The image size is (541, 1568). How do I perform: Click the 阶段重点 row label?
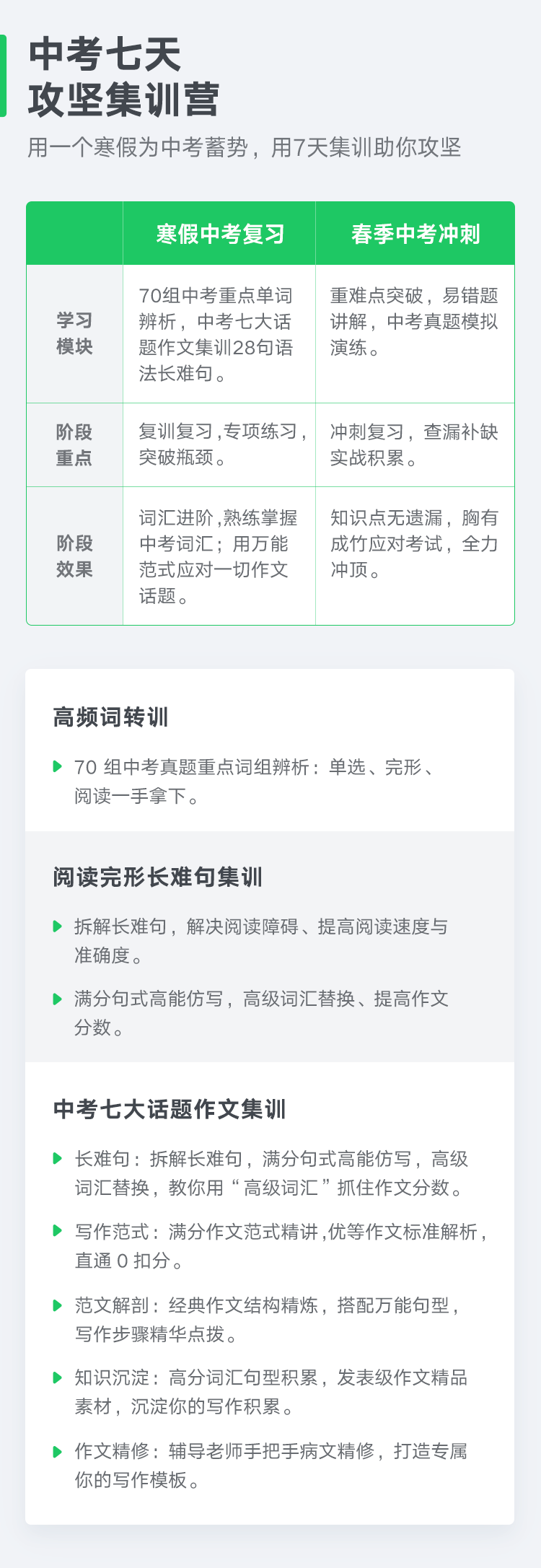(74, 444)
